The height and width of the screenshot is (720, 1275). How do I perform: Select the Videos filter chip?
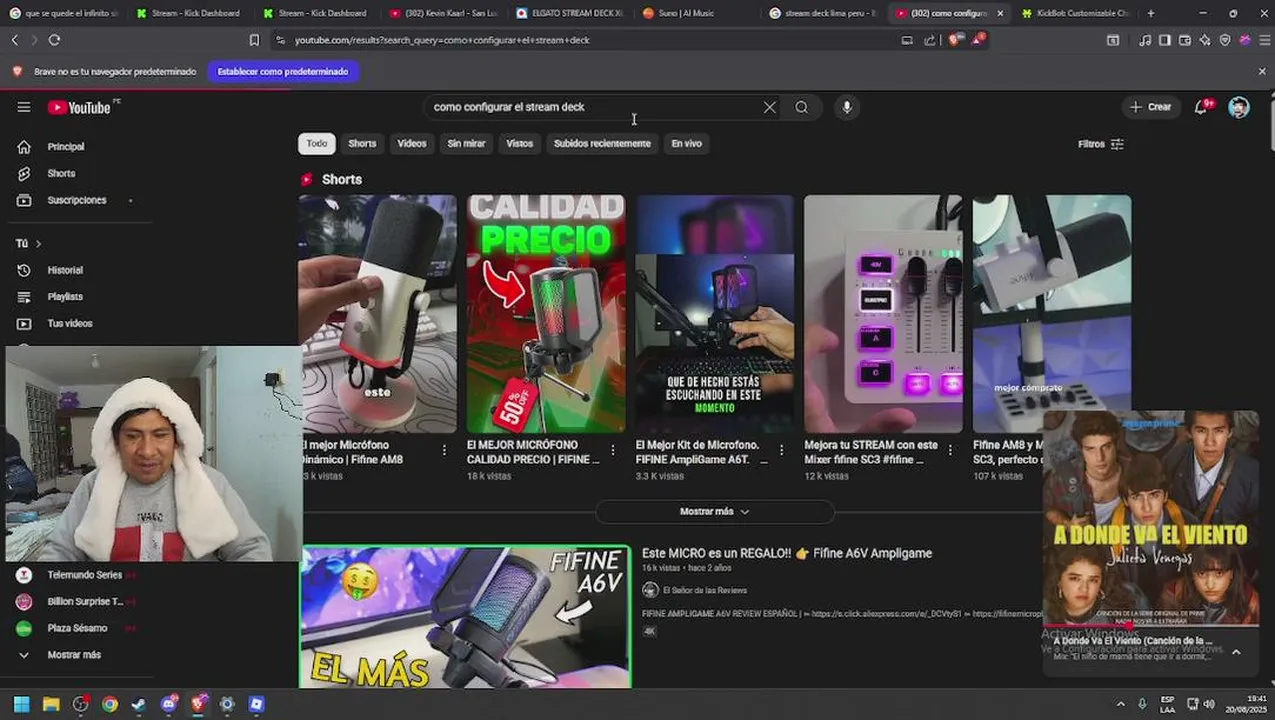pyautogui.click(x=412, y=144)
